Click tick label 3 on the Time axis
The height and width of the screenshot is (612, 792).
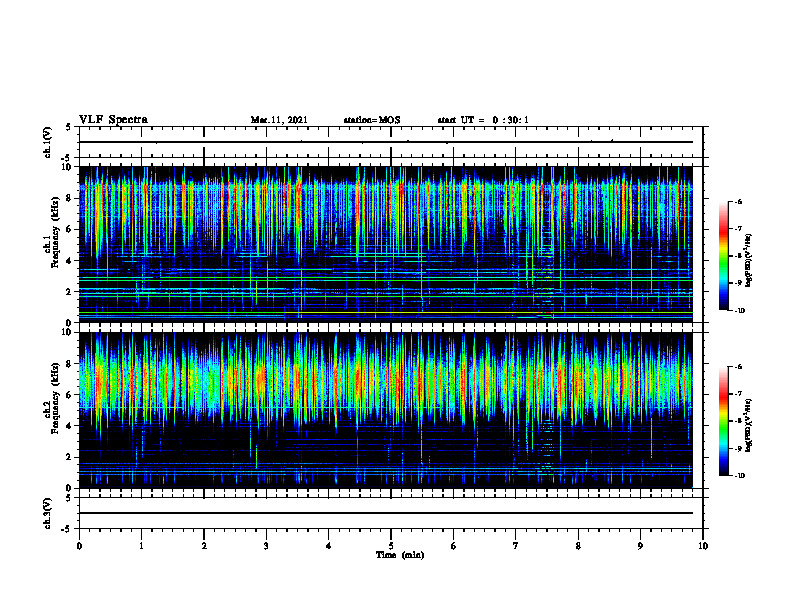(266, 546)
